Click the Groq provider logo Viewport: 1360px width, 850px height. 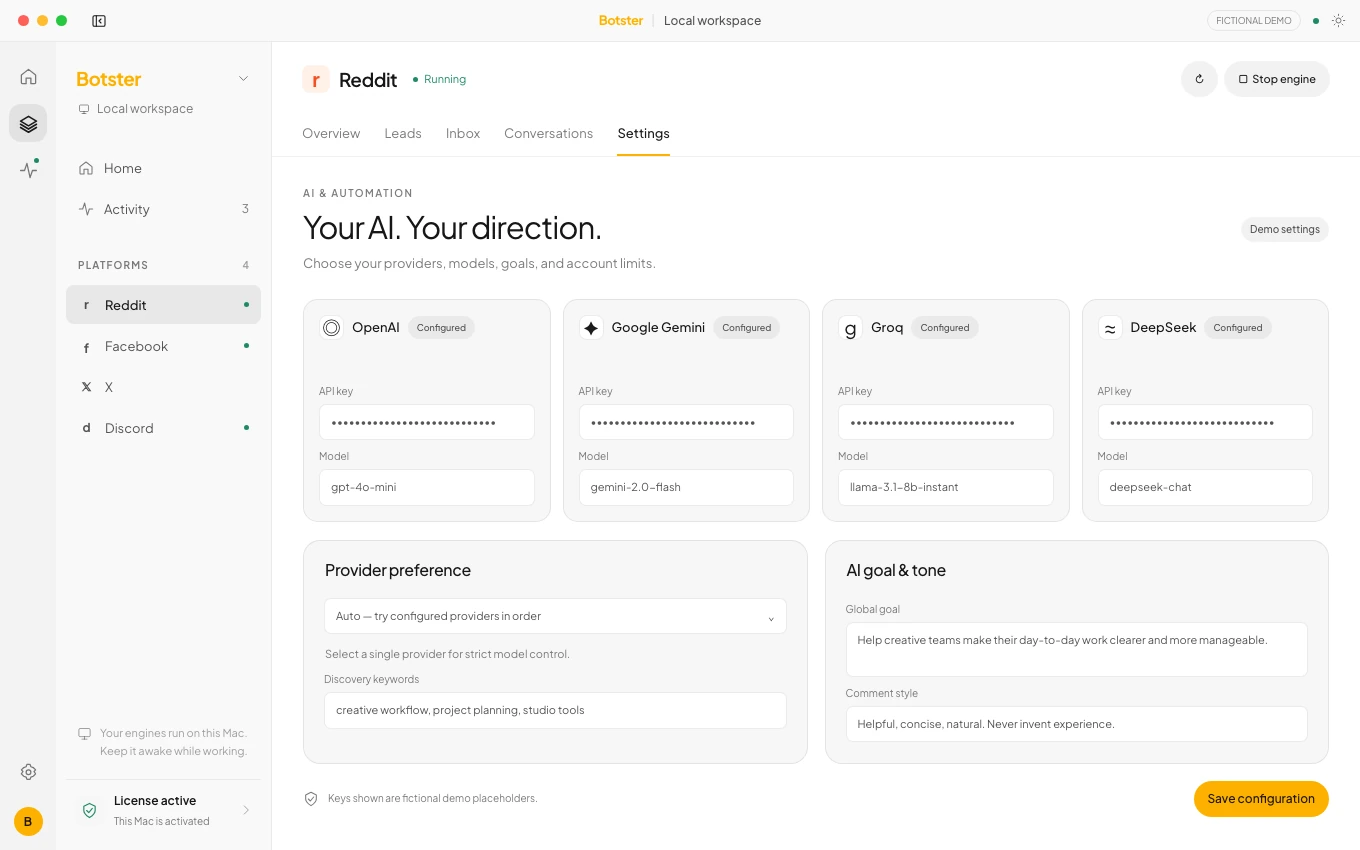850,328
